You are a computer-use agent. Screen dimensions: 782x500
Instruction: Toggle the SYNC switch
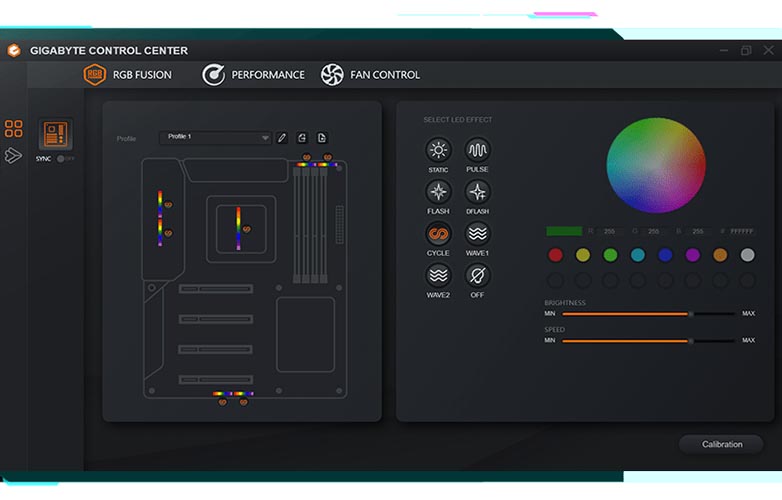65,159
